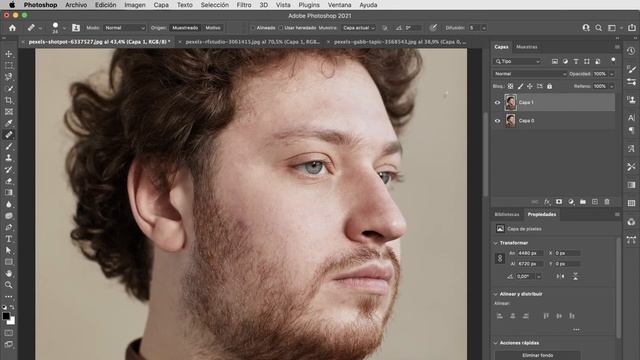Select the Lasso tool
This screenshot has height=360, width=640.
tap(9, 77)
